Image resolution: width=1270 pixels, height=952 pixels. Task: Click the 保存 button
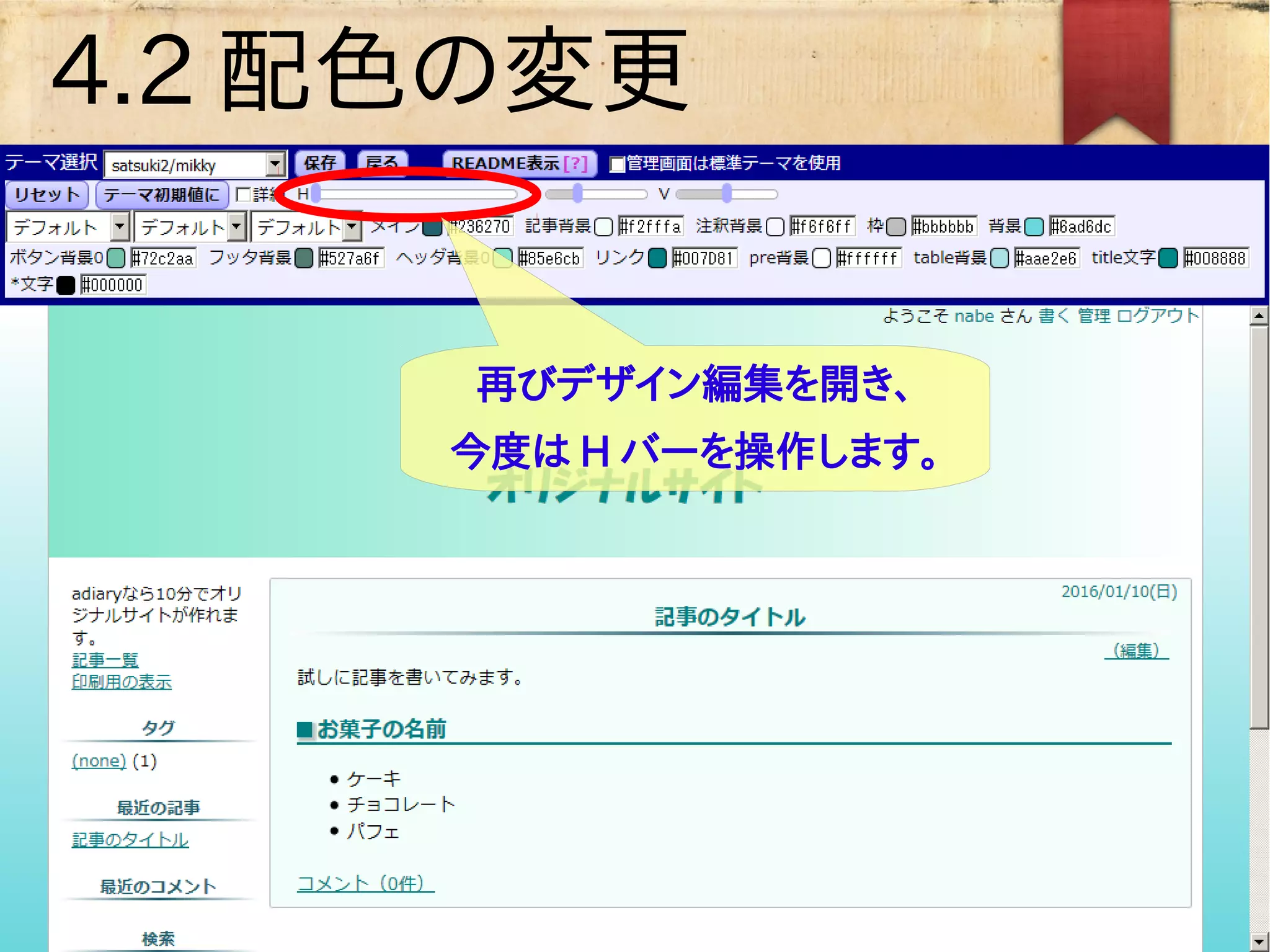click(x=319, y=164)
